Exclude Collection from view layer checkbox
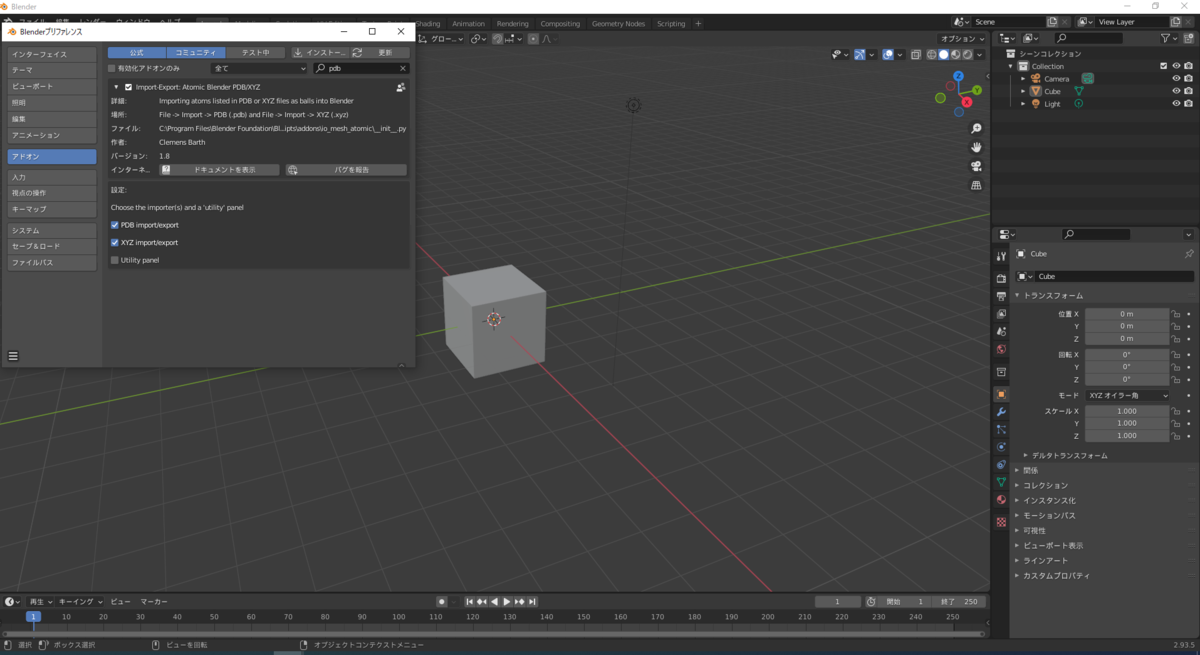 pos(1163,66)
